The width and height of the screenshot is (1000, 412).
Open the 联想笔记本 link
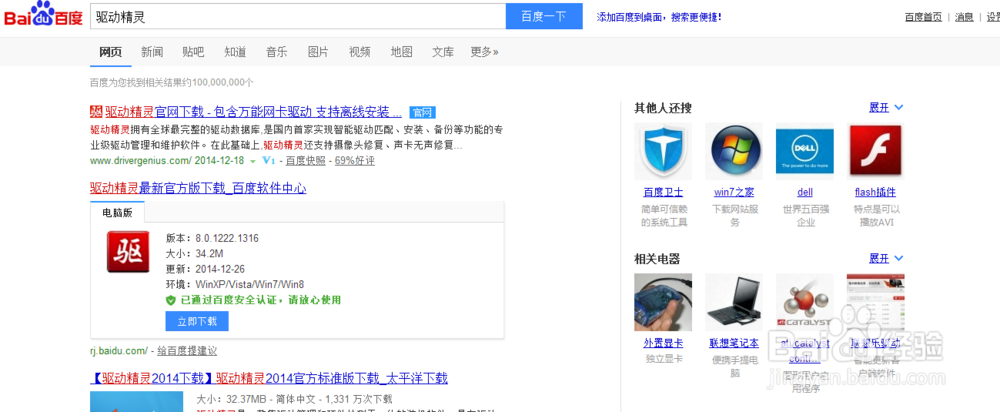pyautogui.click(x=734, y=343)
